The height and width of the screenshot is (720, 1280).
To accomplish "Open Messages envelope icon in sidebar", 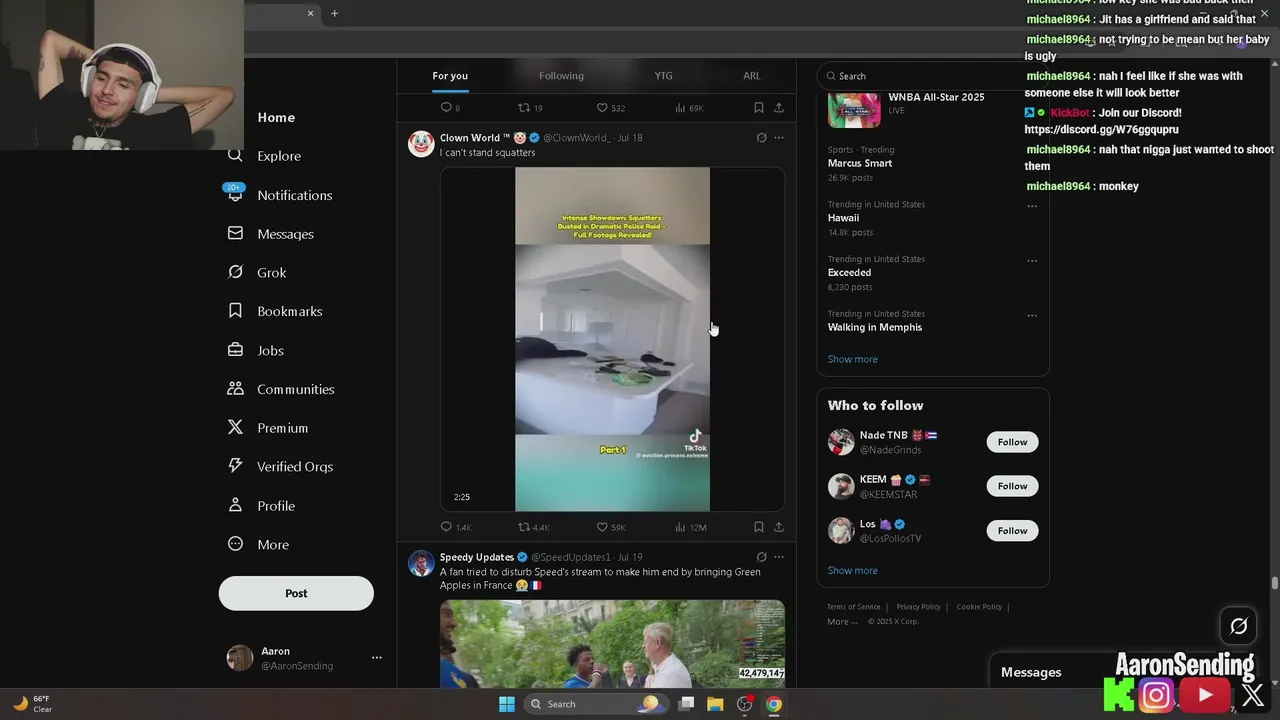I will (235, 233).
